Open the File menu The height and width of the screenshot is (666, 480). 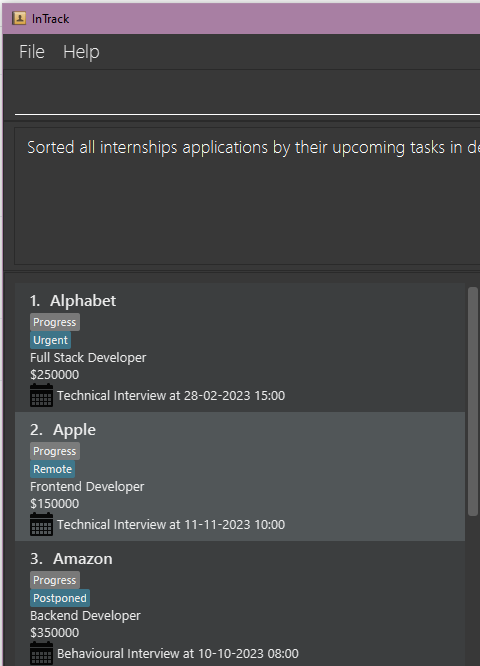[32, 52]
